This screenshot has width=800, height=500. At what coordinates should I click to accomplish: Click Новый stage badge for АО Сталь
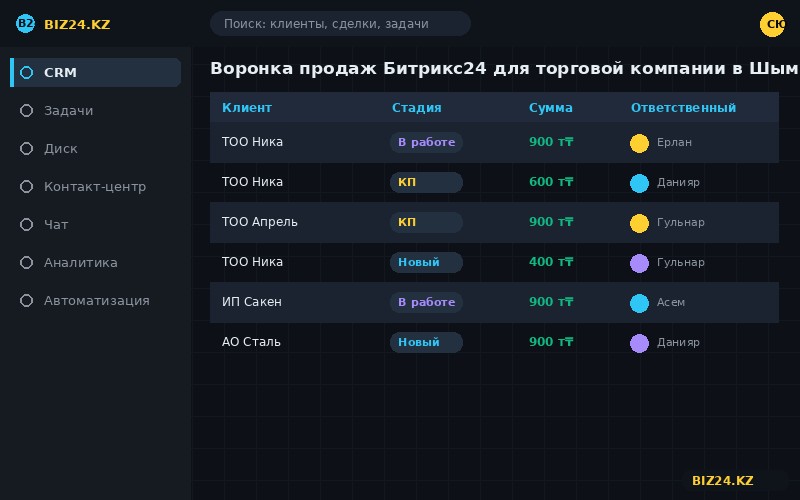pos(427,342)
